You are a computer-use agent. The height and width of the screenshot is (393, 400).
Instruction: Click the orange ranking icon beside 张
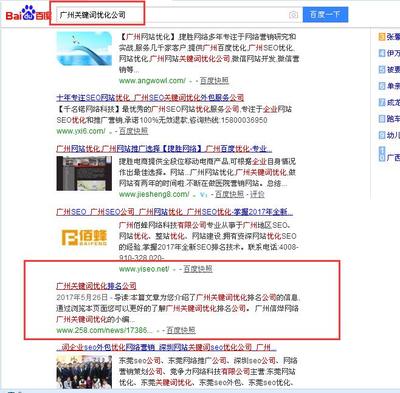click(382, 37)
